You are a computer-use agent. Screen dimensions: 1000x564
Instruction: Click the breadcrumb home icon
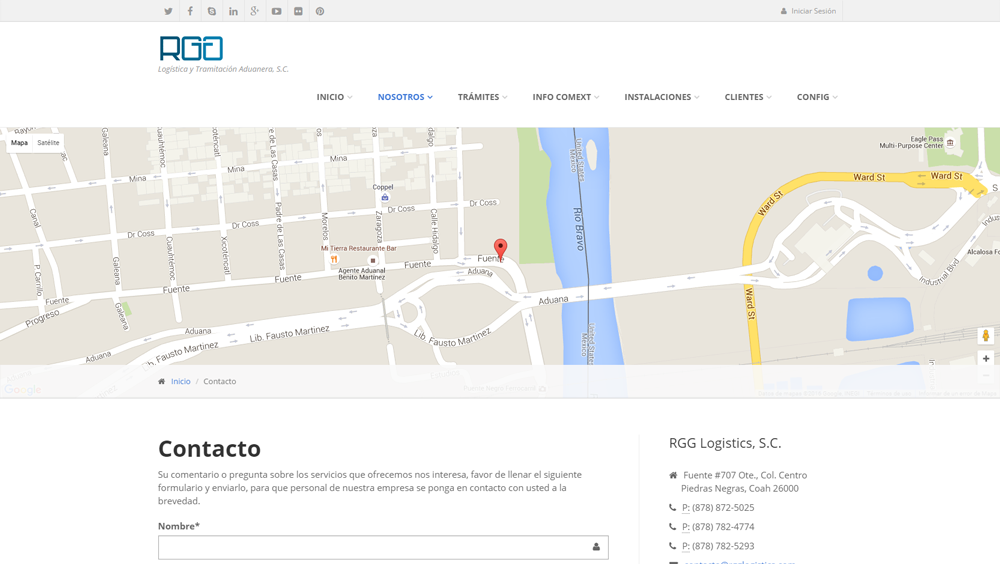pos(161,382)
